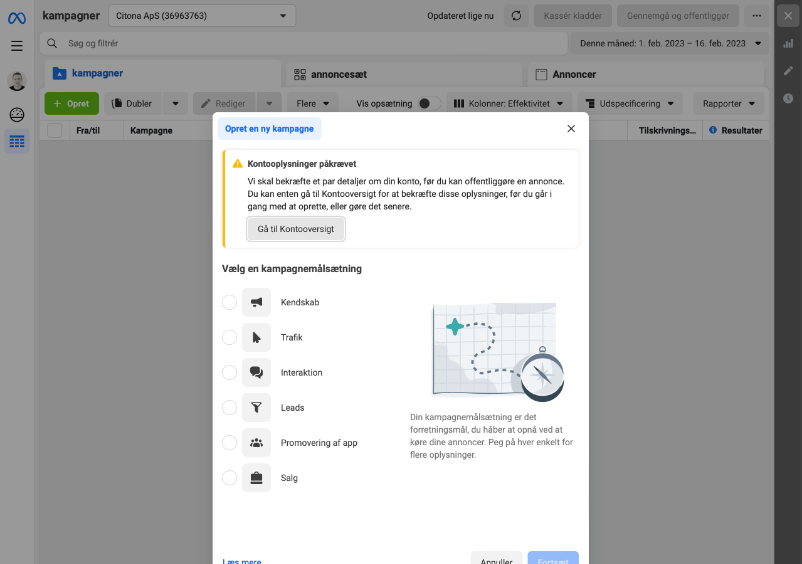This screenshot has width=802, height=564.
Task: Click Gå til Kontooversigt button
Action: pyautogui.click(x=296, y=229)
